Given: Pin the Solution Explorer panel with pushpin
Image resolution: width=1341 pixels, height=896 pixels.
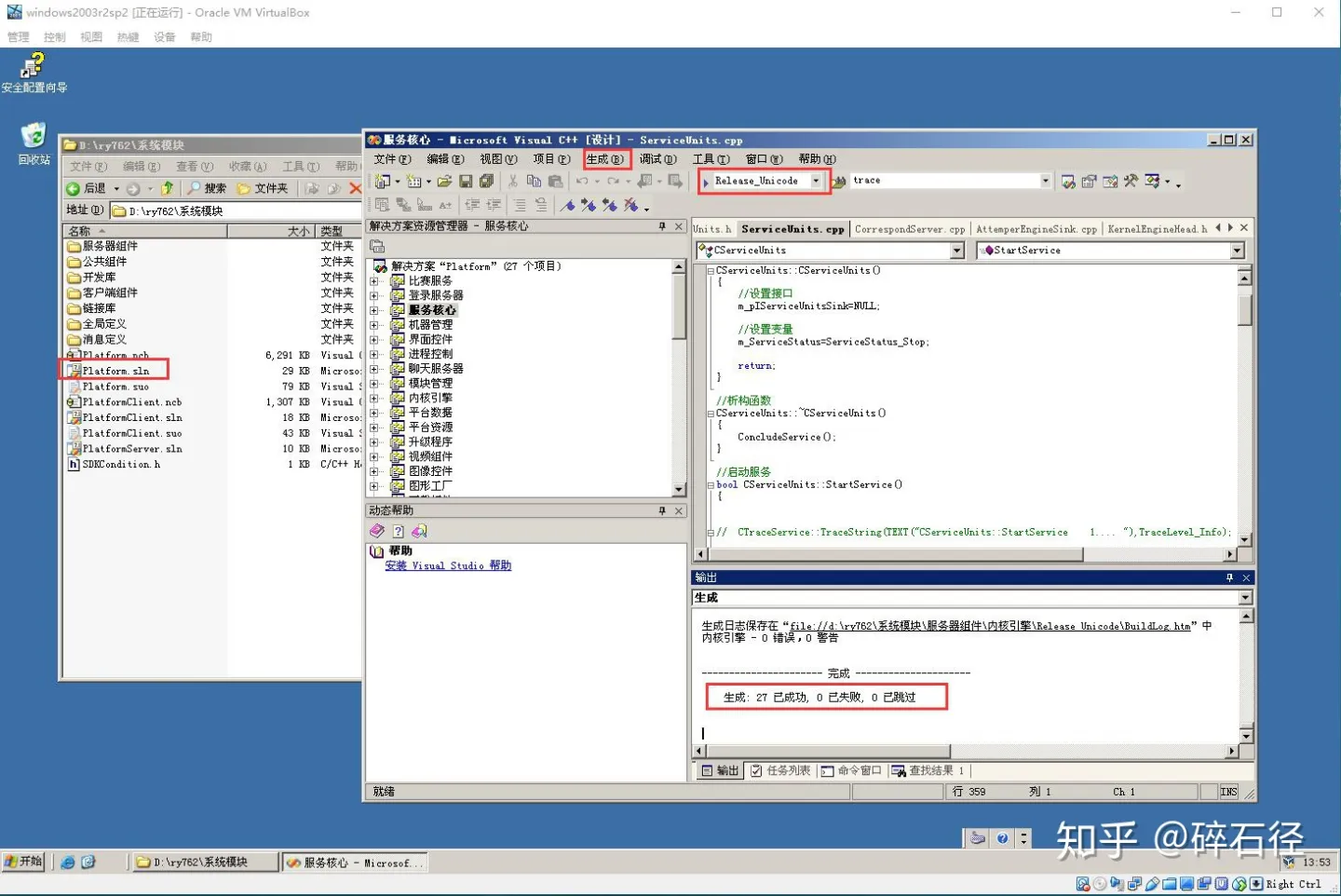Looking at the screenshot, I should click(x=662, y=226).
